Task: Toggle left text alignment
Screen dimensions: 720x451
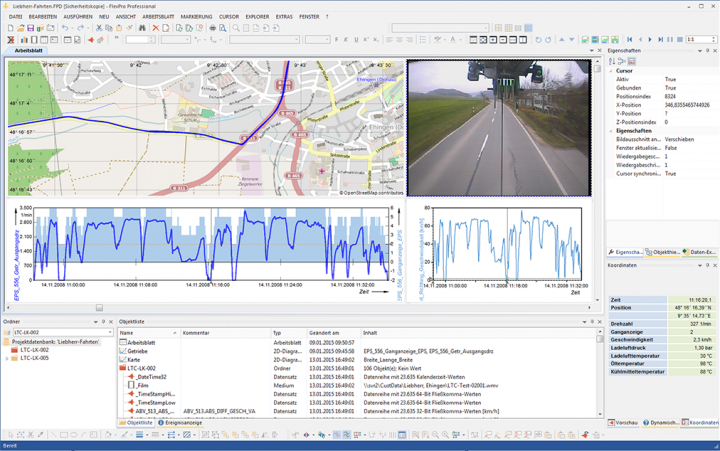Action: coord(389,40)
